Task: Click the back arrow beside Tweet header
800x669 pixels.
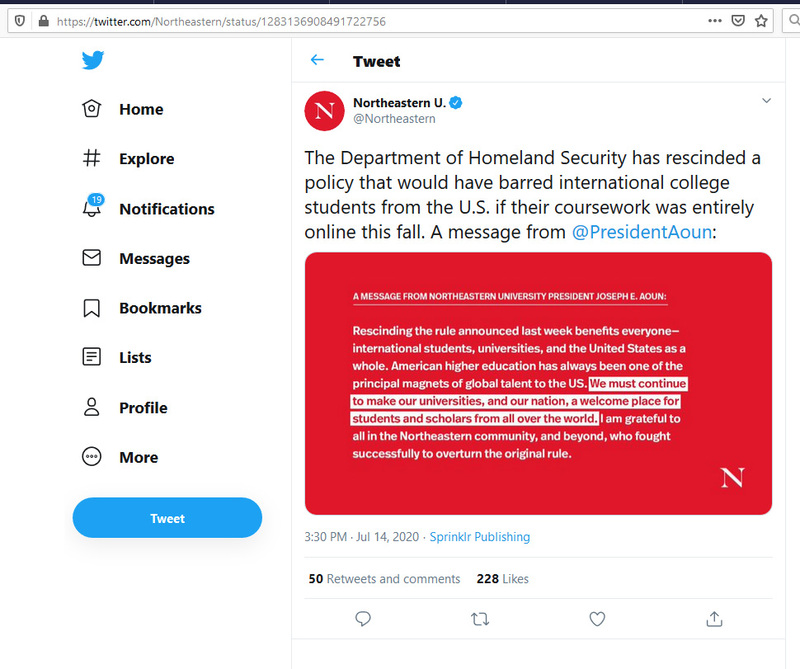Action: point(317,61)
